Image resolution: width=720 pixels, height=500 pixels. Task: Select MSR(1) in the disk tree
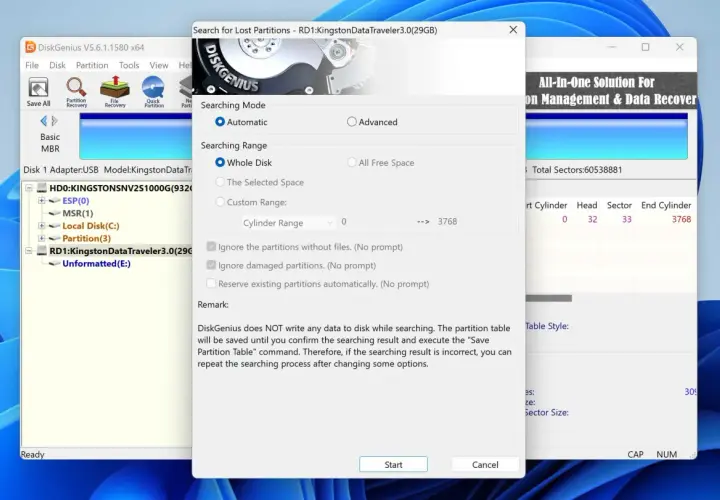78,213
